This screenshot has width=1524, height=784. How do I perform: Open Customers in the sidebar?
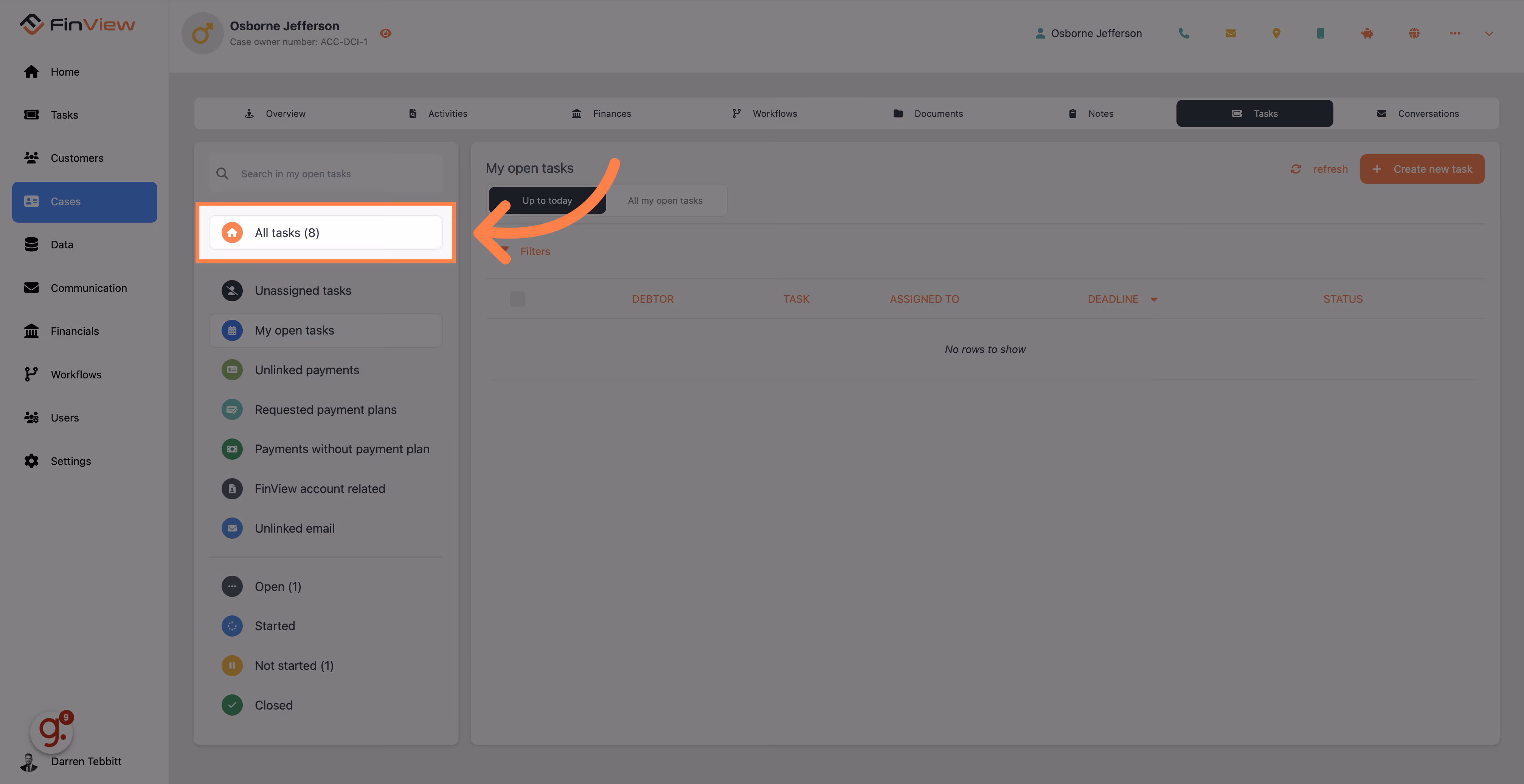[x=85, y=158]
